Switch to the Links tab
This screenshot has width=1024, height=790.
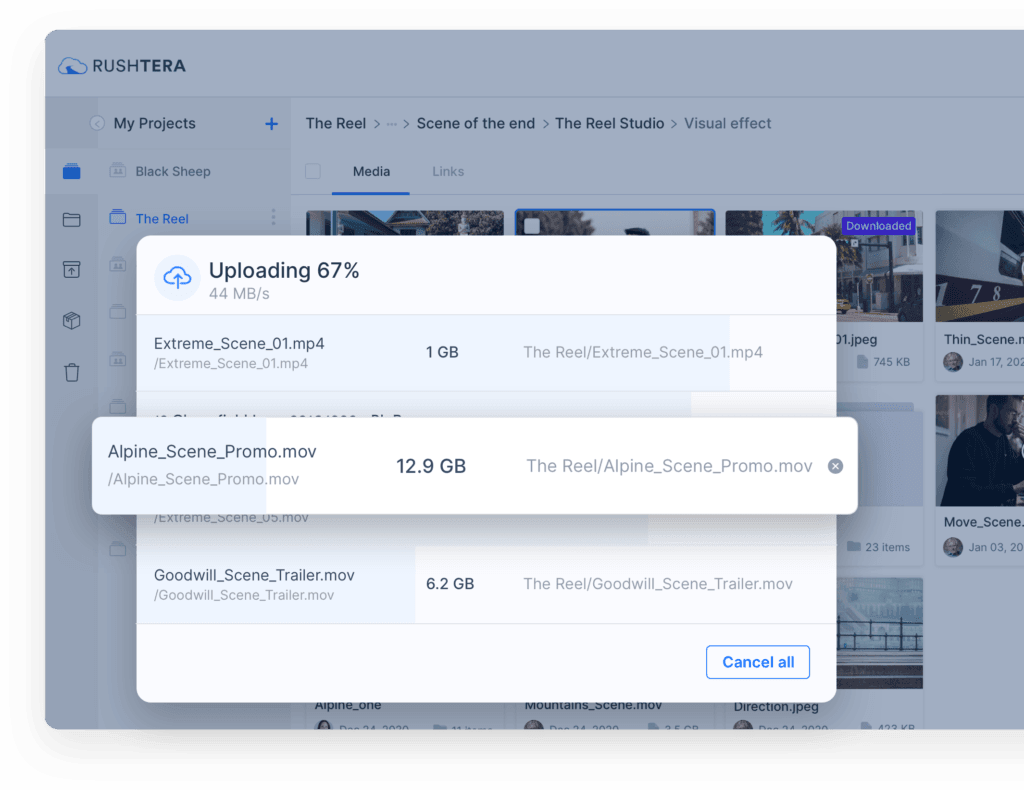click(448, 172)
